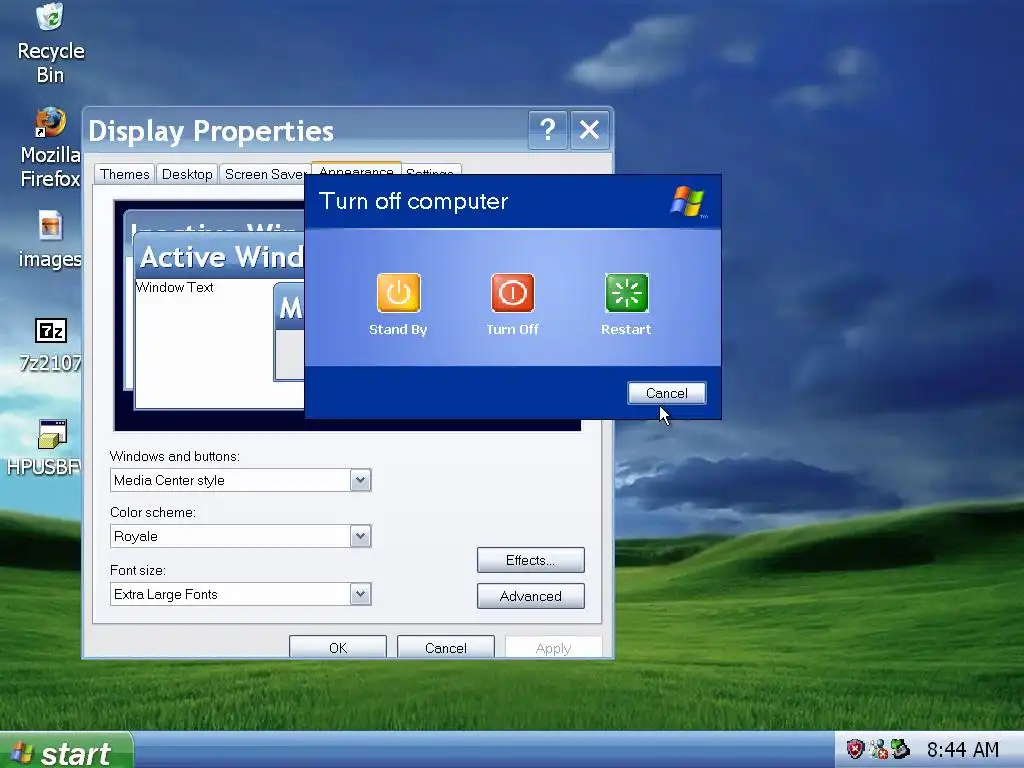Expand the Color scheme dropdown
The image size is (1024, 768).
click(360, 536)
